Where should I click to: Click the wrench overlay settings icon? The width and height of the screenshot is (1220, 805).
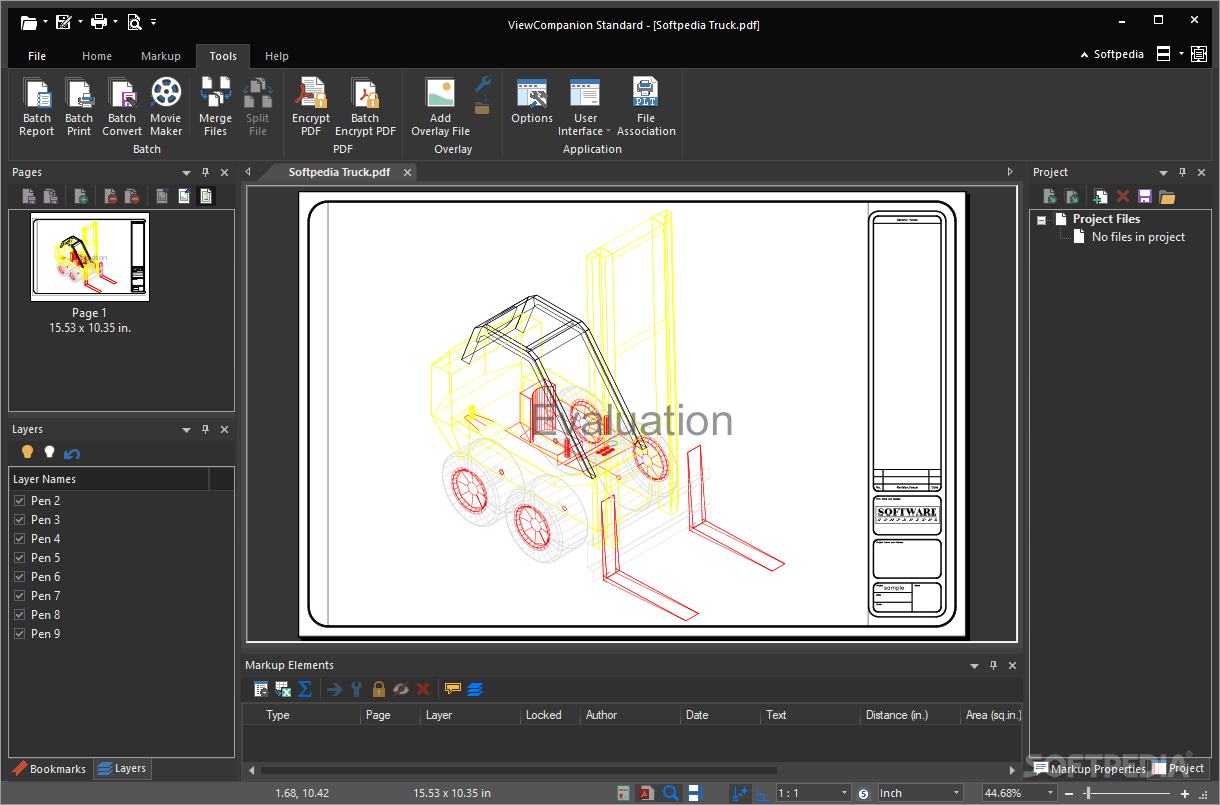482,85
